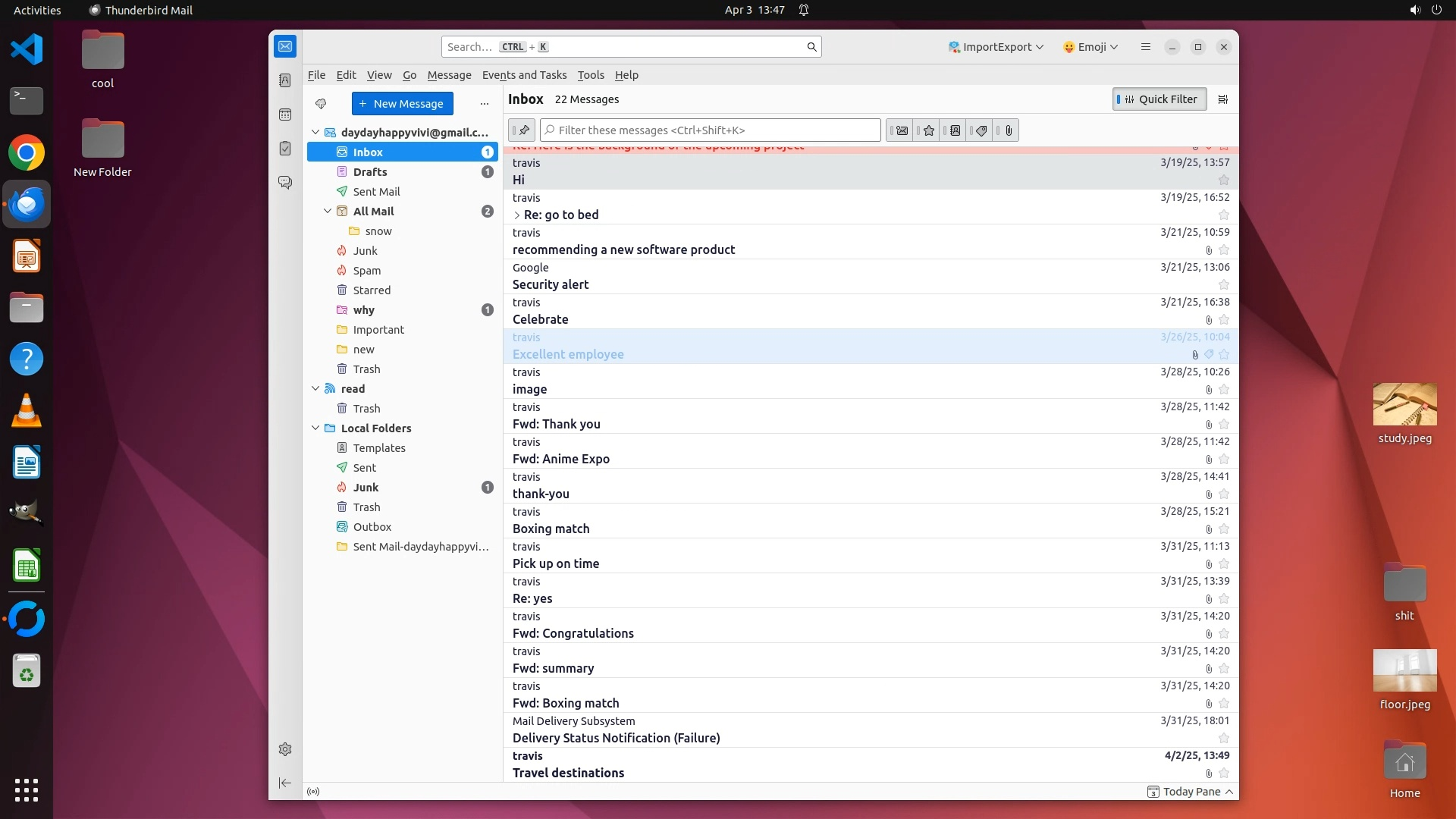Image resolution: width=1456 pixels, height=819 pixels.
Task: Click the Quick Filter button
Action: click(1159, 99)
